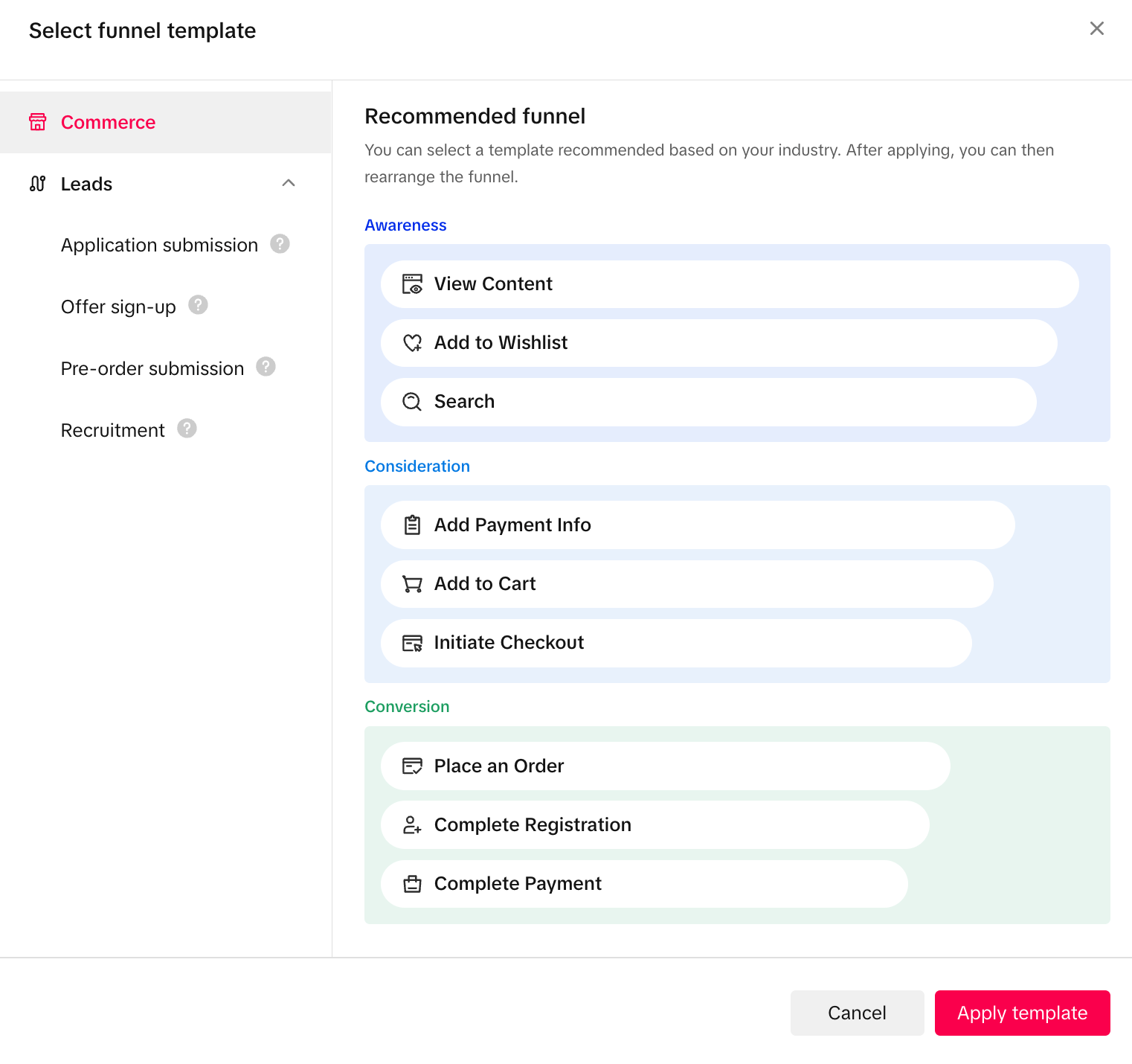
Task: Click the Search funnel step
Action: (x=709, y=402)
